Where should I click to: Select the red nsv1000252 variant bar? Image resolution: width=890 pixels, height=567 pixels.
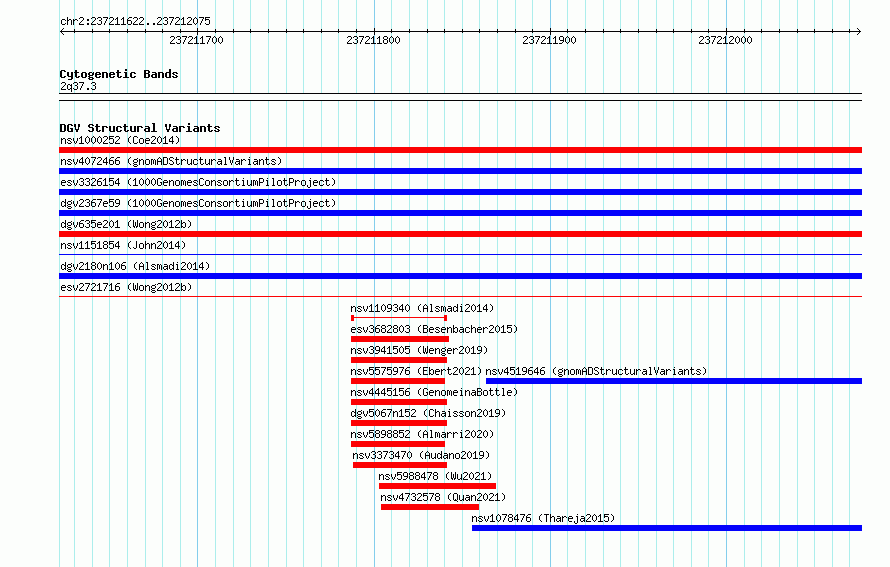pos(460,150)
